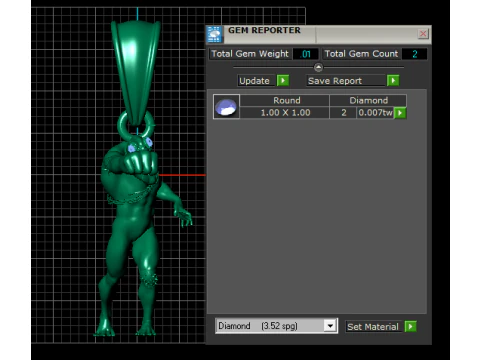Click the green arrow next to Set Material
Screen dimensions: 480x360
tap(411, 326)
